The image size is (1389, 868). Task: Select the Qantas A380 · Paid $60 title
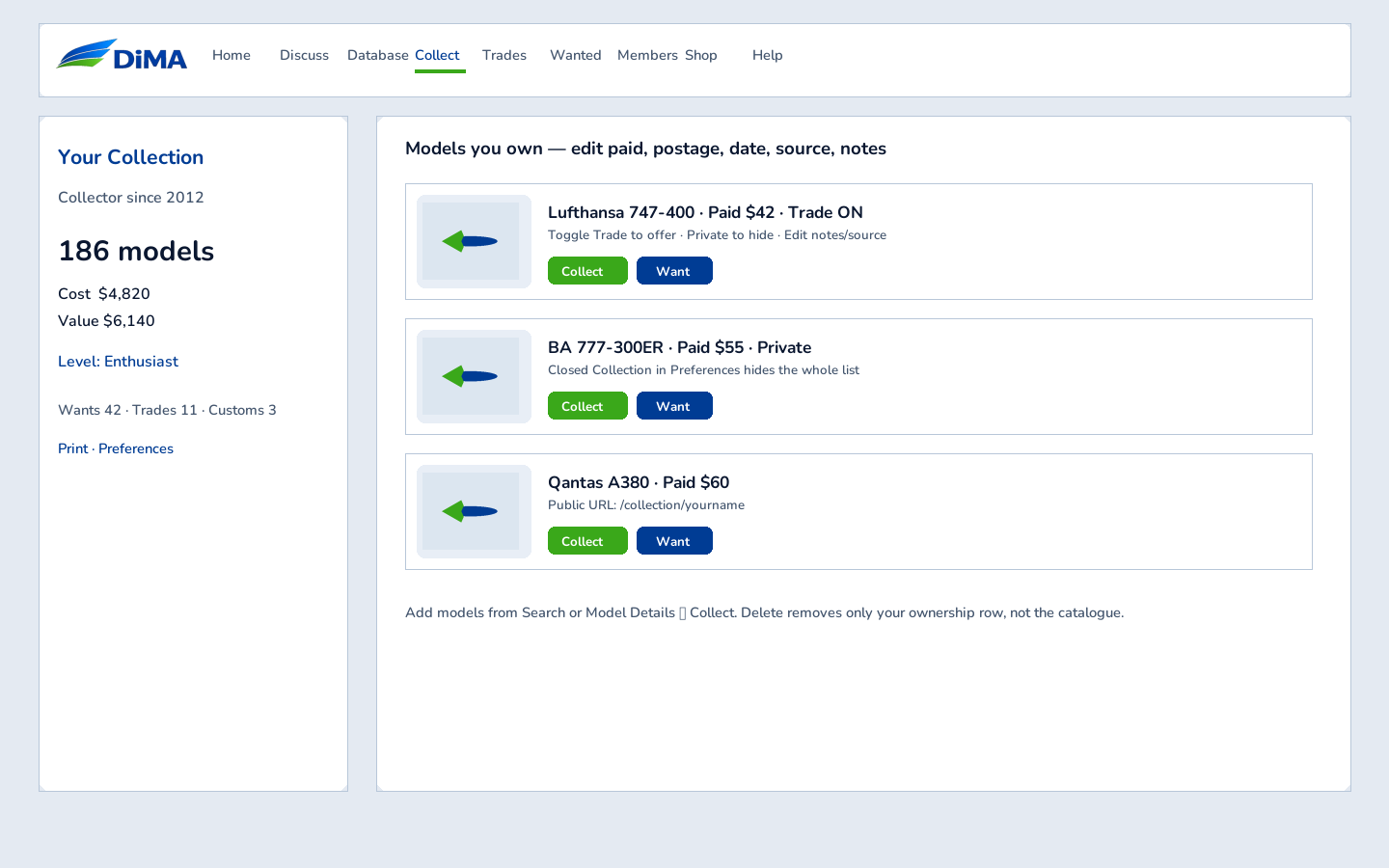(639, 482)
